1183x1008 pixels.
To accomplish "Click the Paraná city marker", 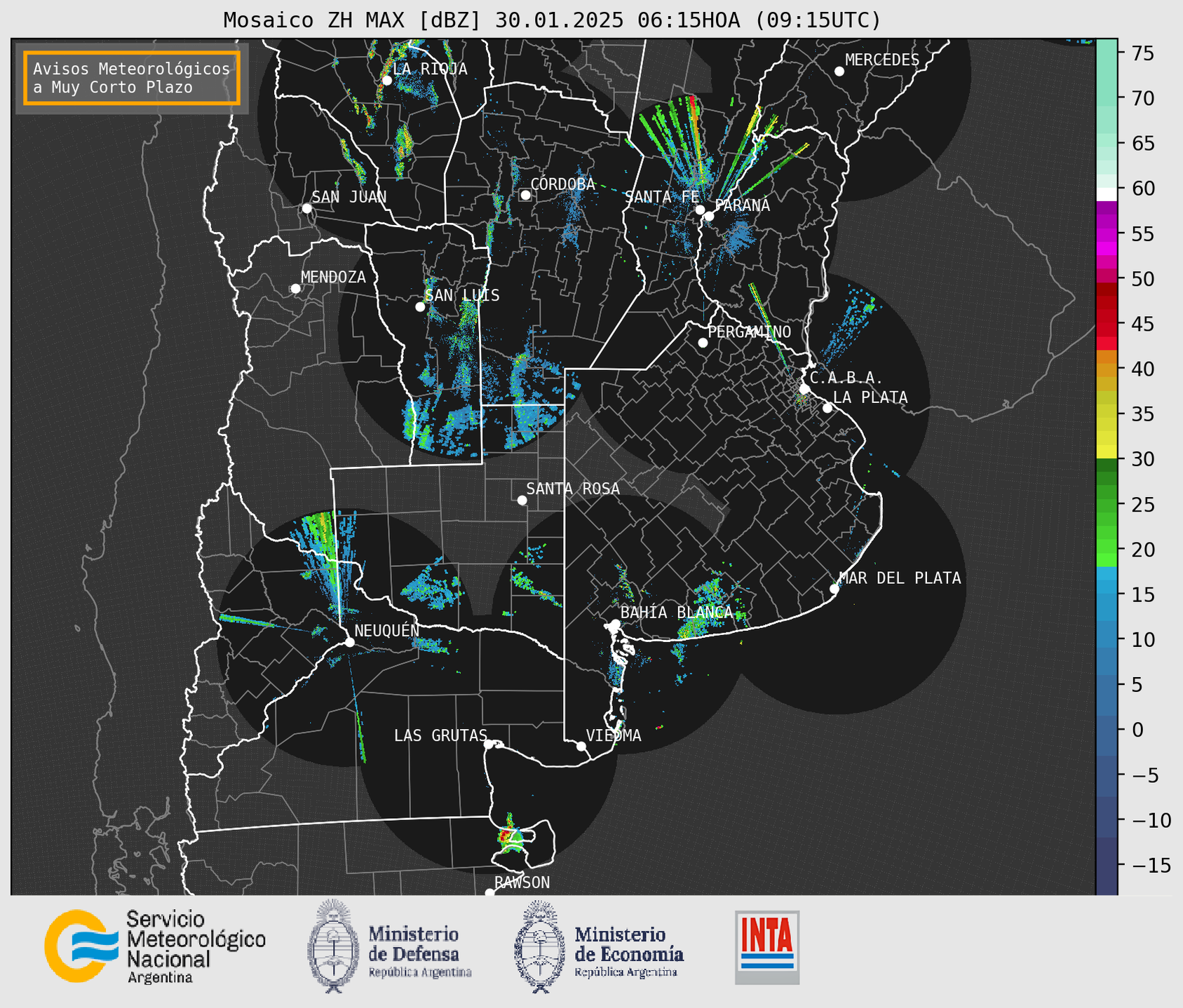I will (709, 216).
